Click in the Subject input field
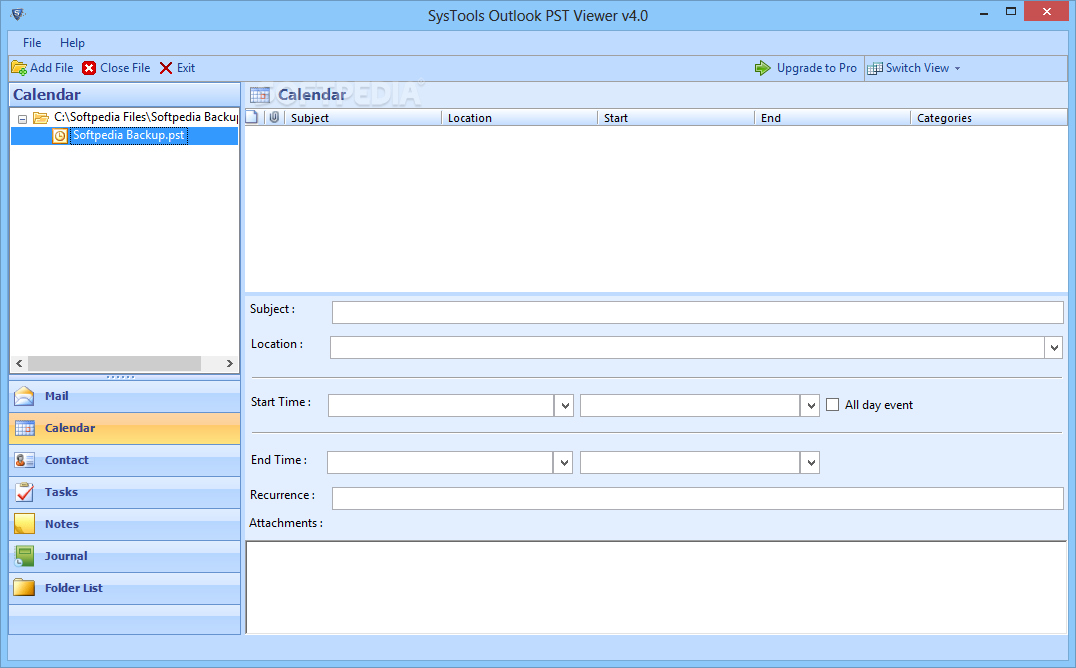 coord(697,312)
